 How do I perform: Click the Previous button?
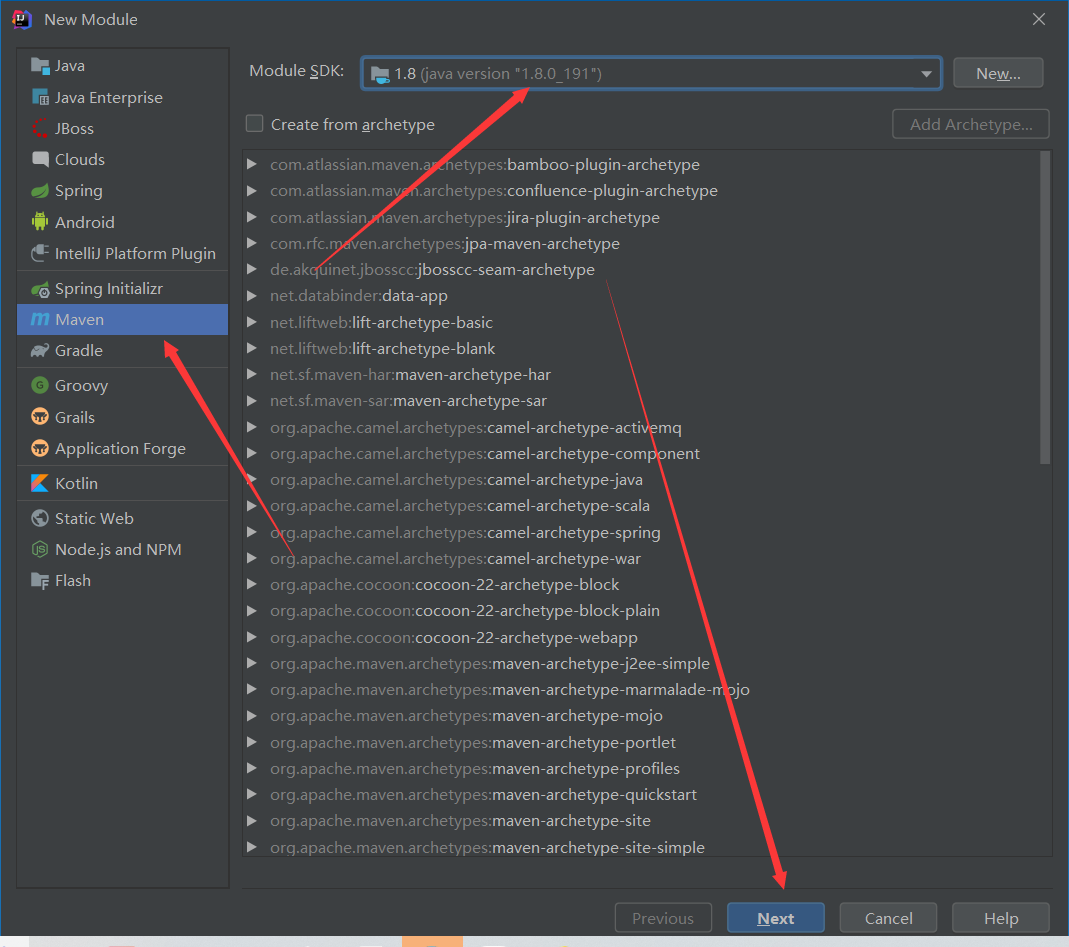click(663, 918)
